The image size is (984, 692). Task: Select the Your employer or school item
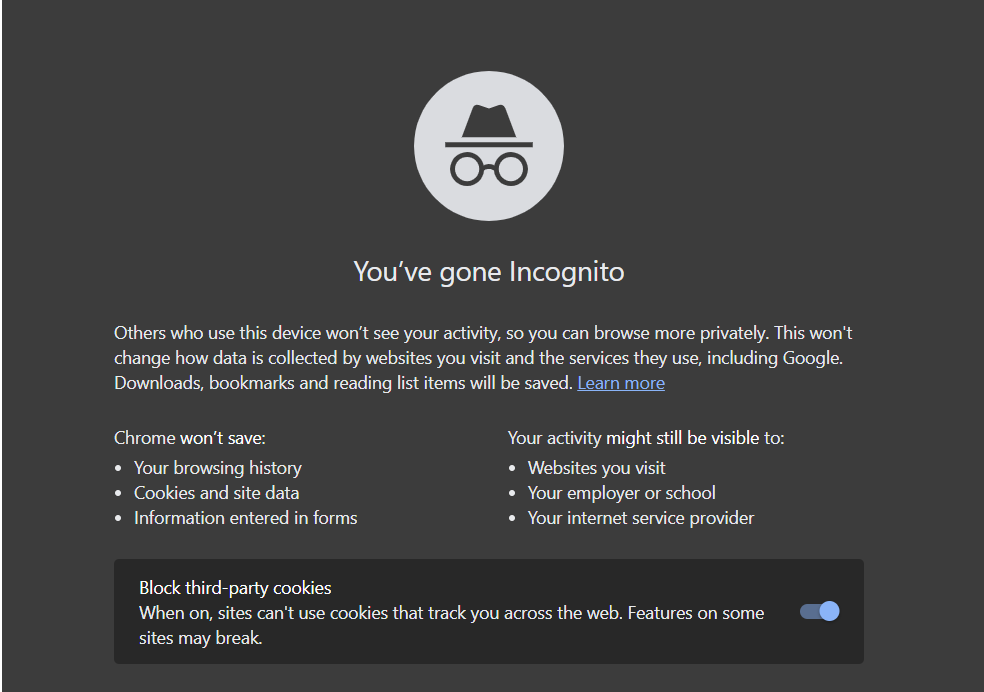[621, 492]
